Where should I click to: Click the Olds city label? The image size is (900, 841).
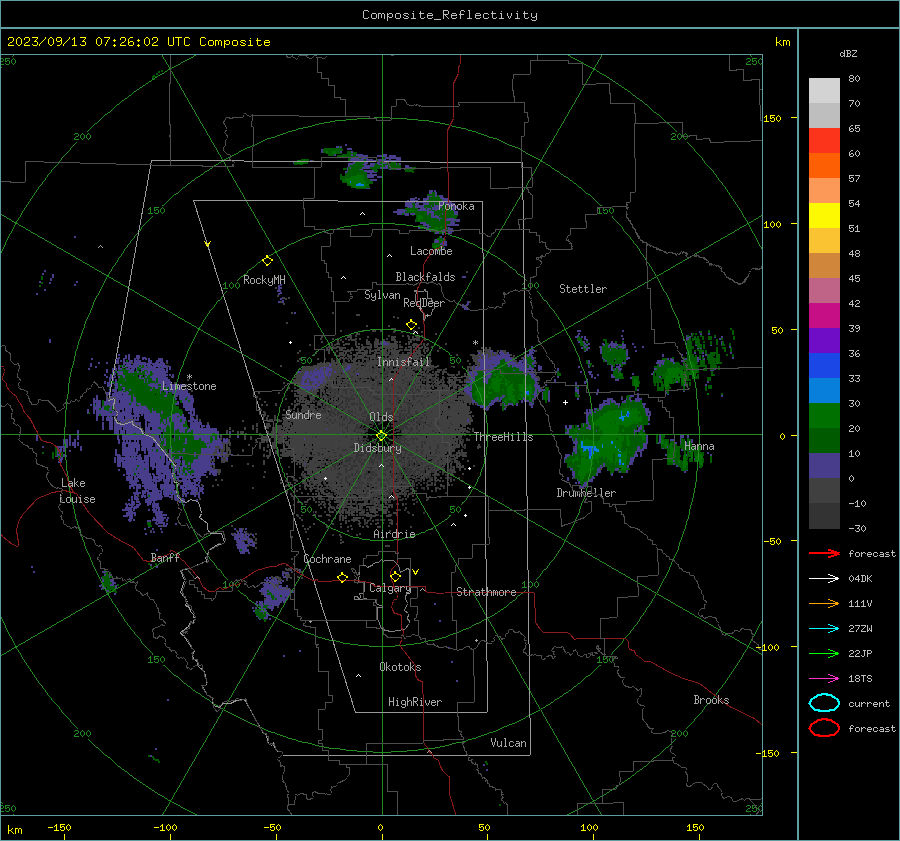click(x=381, y=417)
